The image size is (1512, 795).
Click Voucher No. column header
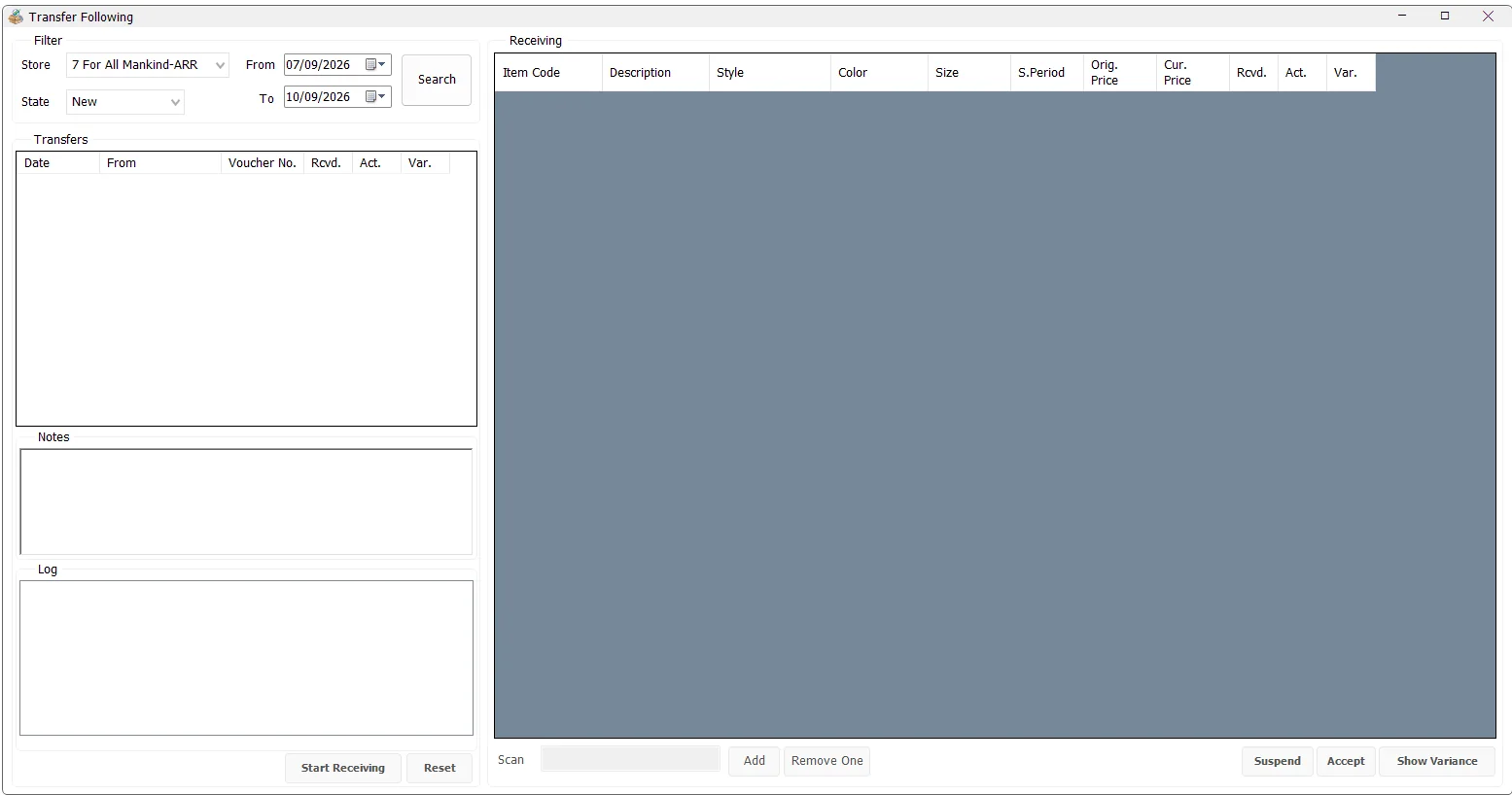pos(263,163)
